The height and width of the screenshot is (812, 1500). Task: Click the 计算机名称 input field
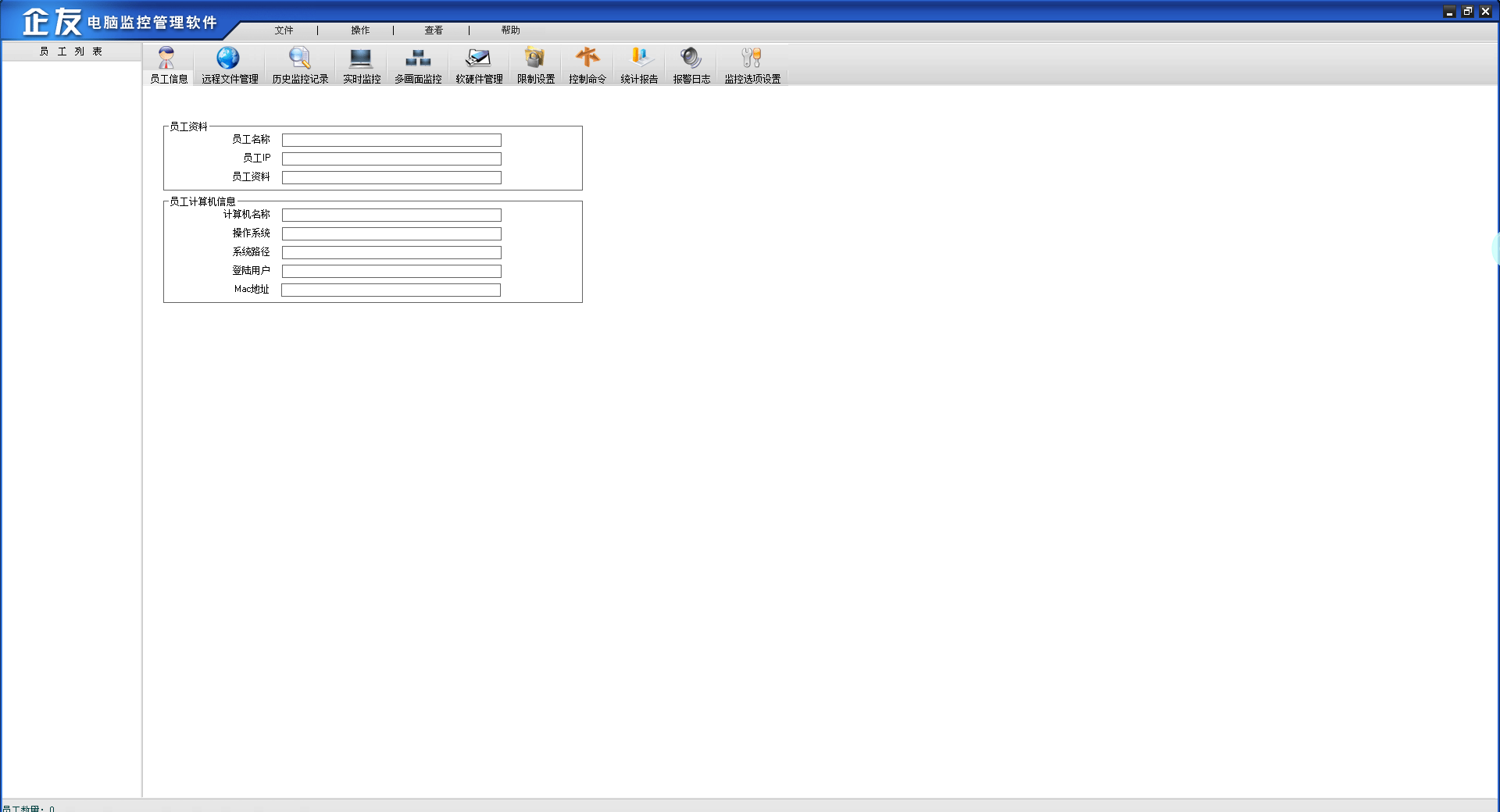(391, 215)
